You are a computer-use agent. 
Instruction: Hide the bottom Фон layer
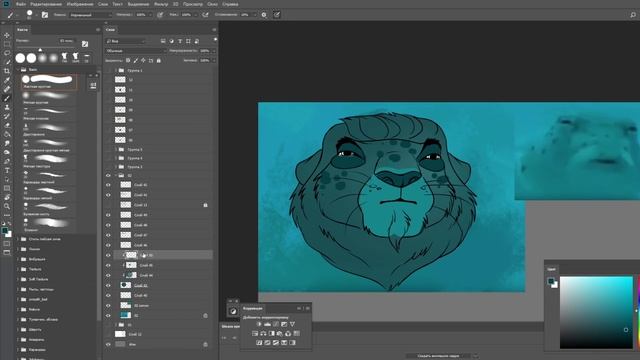click(108, 344)
